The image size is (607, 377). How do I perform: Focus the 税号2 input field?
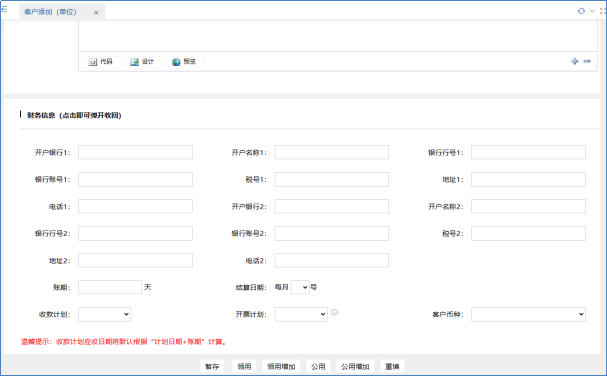click(x=528, y=233)
